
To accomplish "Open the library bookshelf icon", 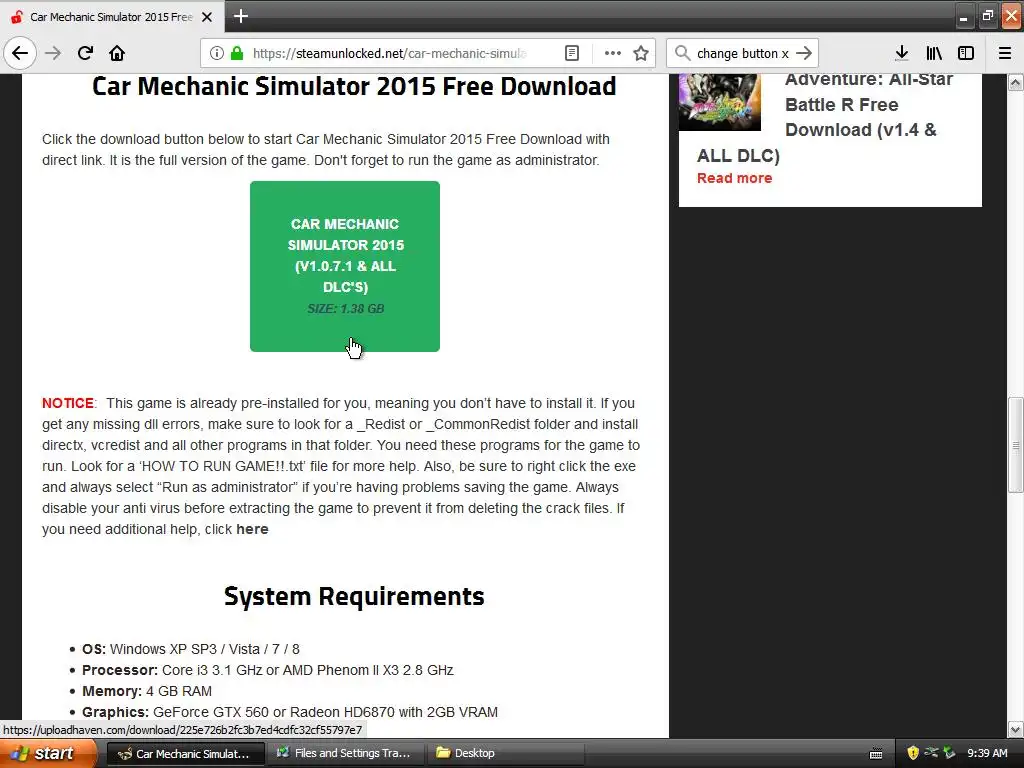I will pyautogui.click(x=934, y=53).
